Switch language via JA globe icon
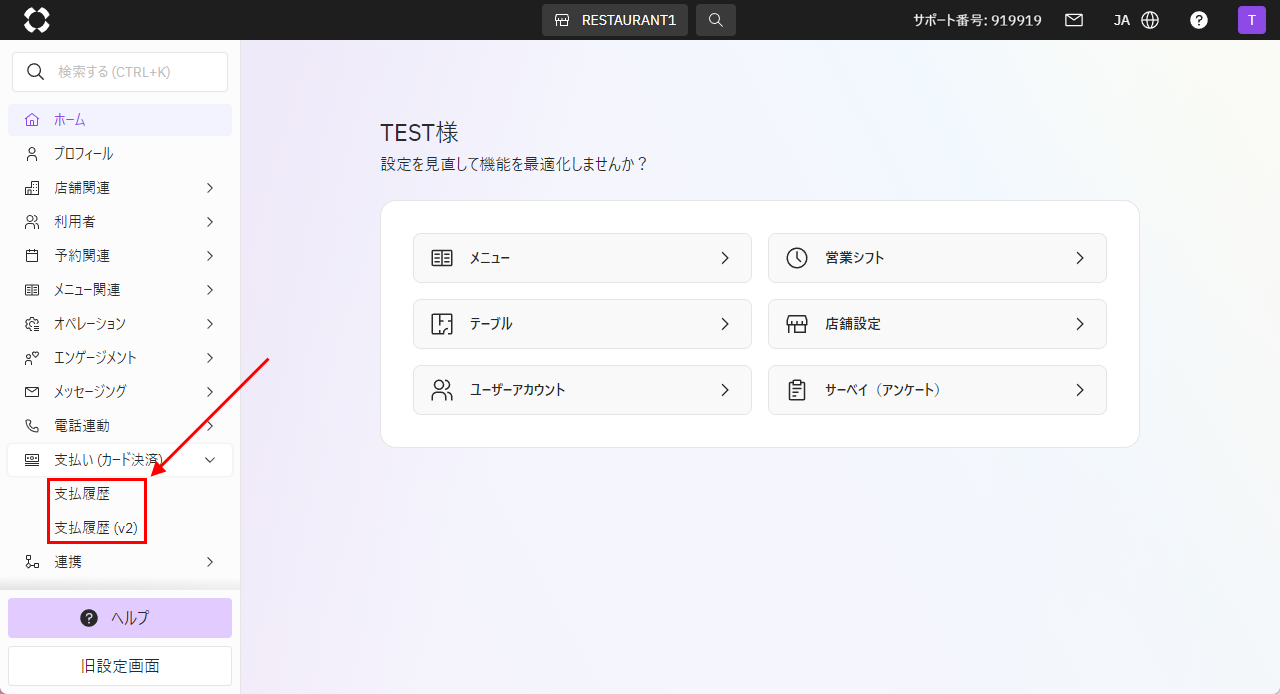The width and height of the screenshot is (1280, 694). (1136, 20)
